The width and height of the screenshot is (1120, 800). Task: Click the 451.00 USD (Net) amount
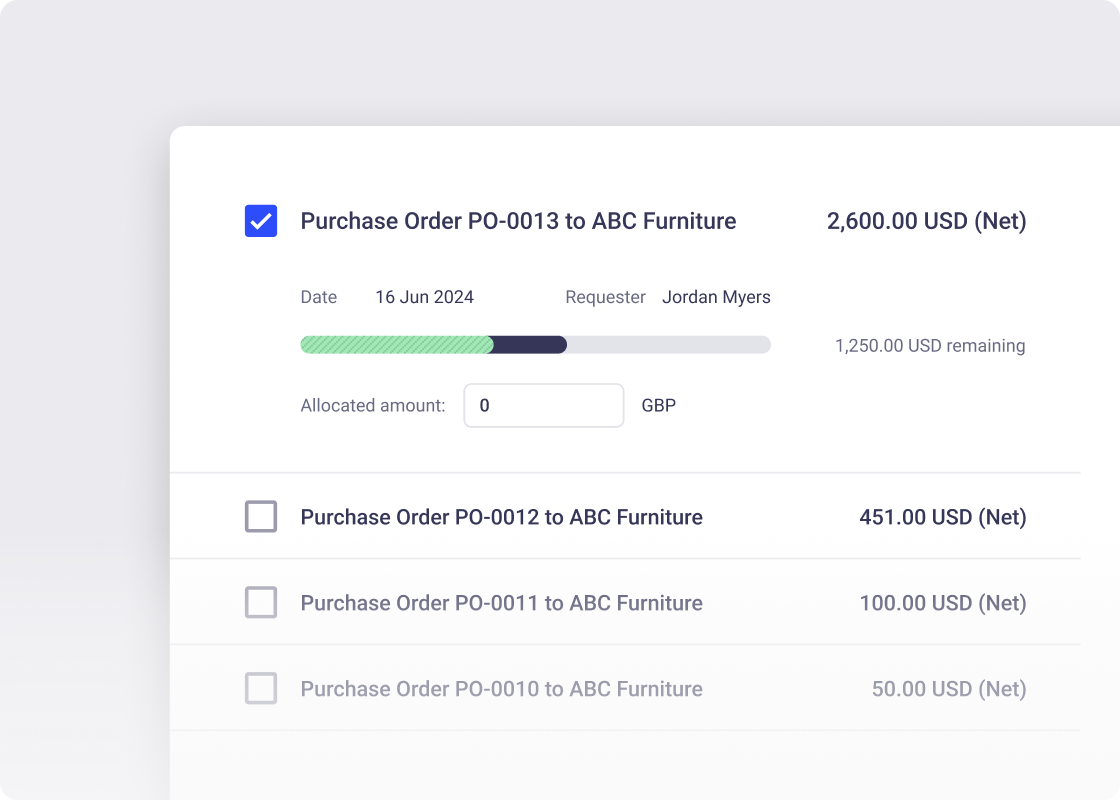coord(942,517)
